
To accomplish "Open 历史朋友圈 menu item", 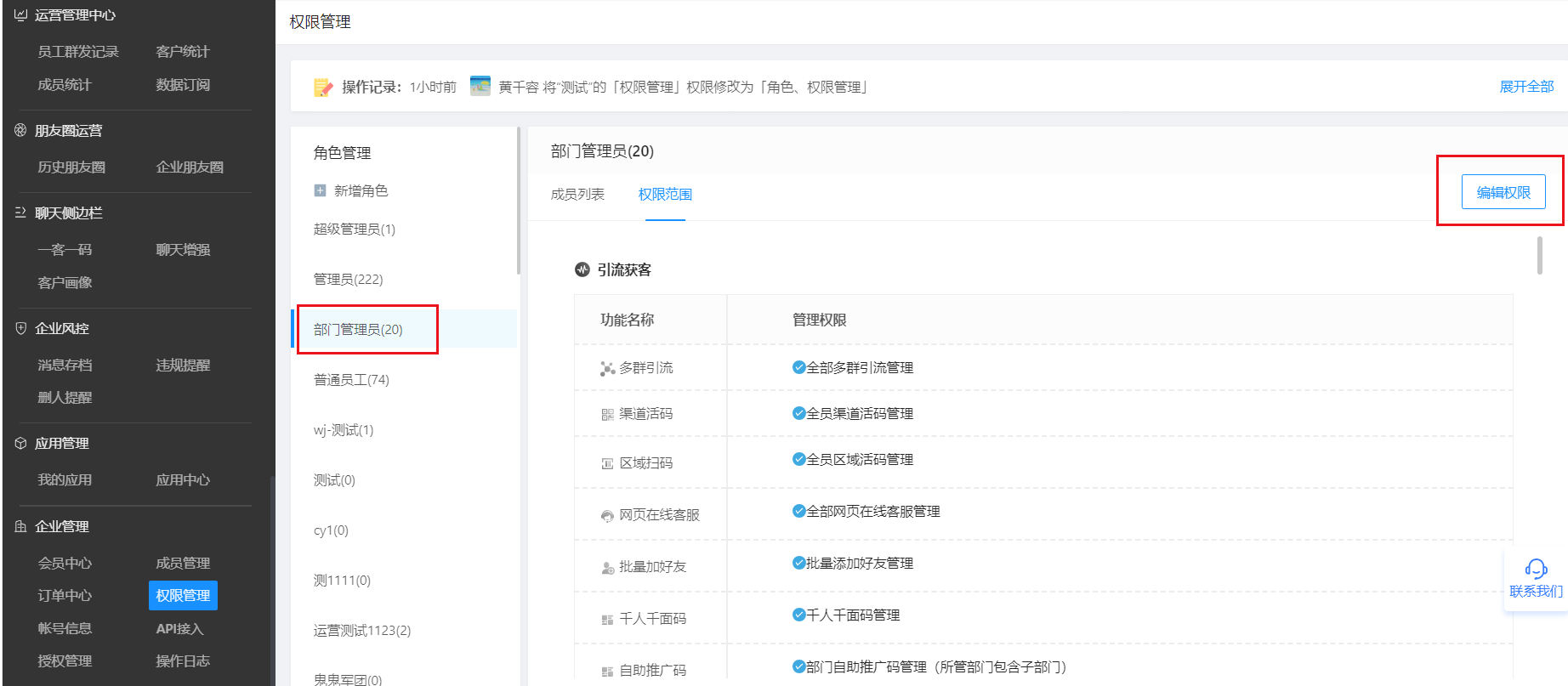I will click(71, 167).
